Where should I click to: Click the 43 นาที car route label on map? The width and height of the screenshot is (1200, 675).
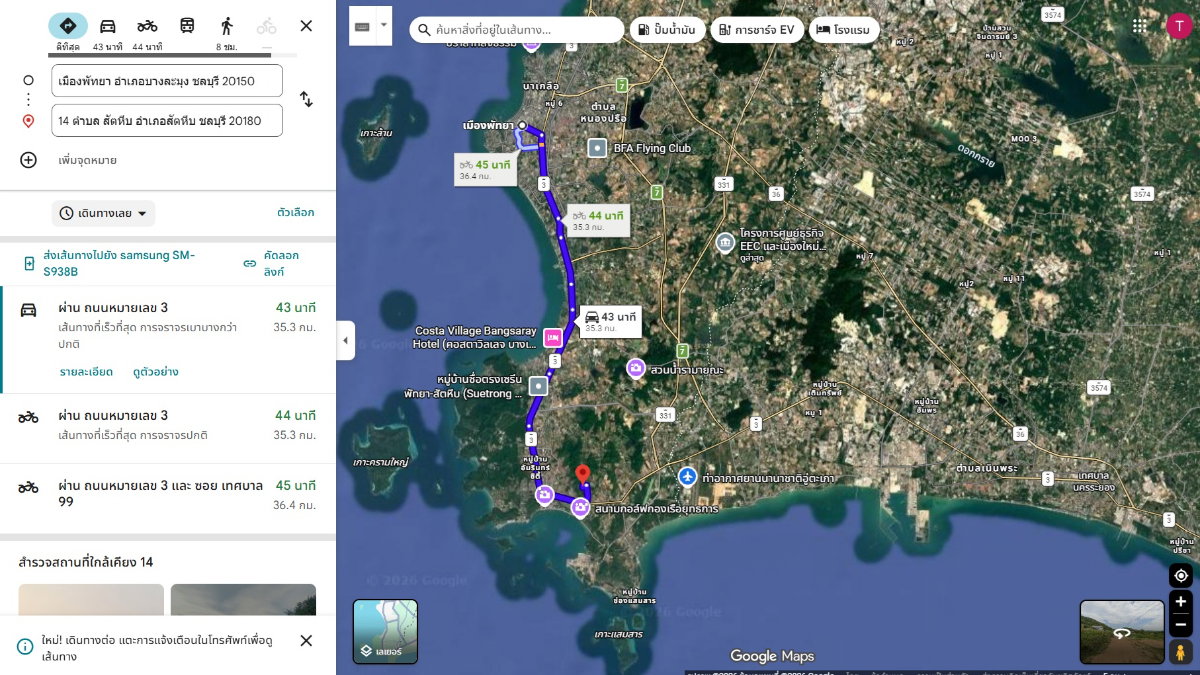609,321
